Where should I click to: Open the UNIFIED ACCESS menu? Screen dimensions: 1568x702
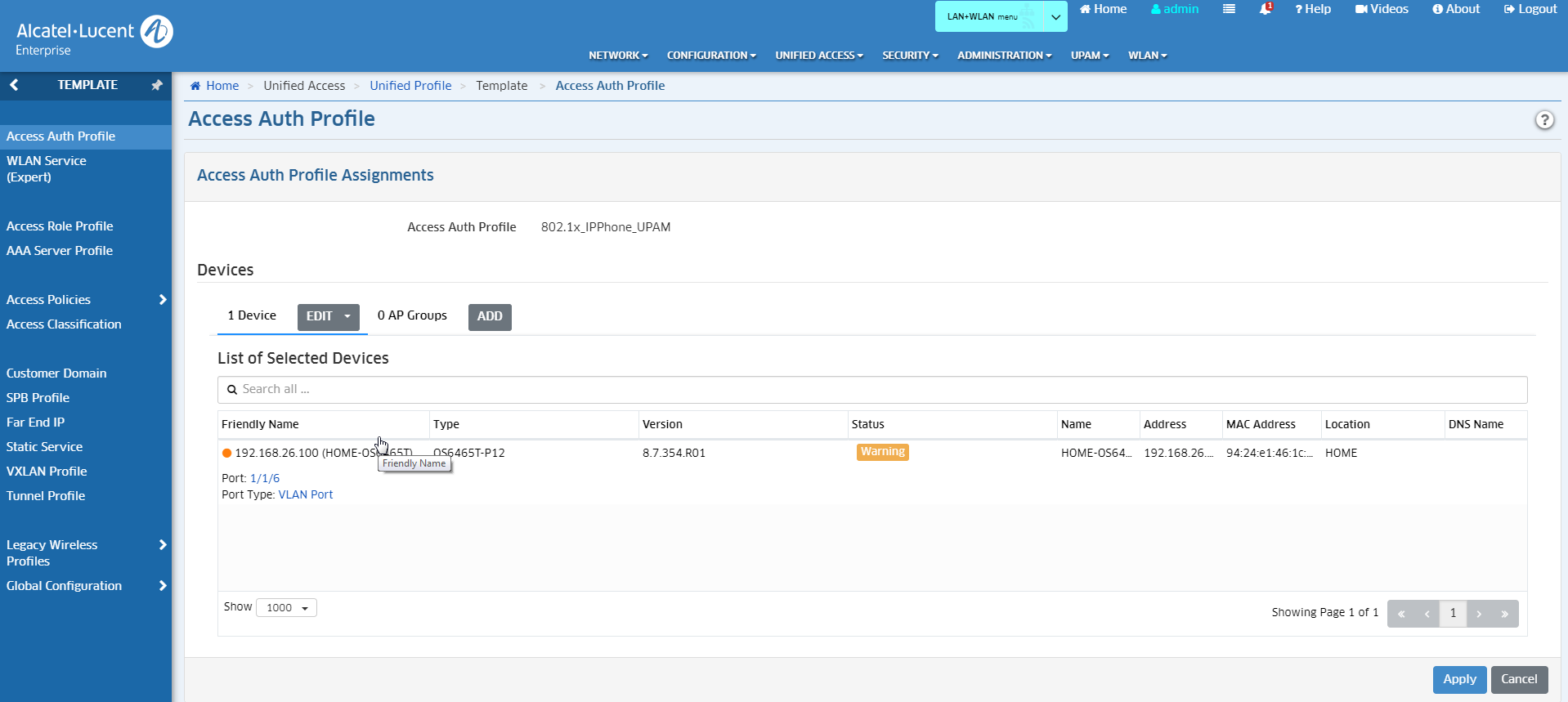[818, 56]
